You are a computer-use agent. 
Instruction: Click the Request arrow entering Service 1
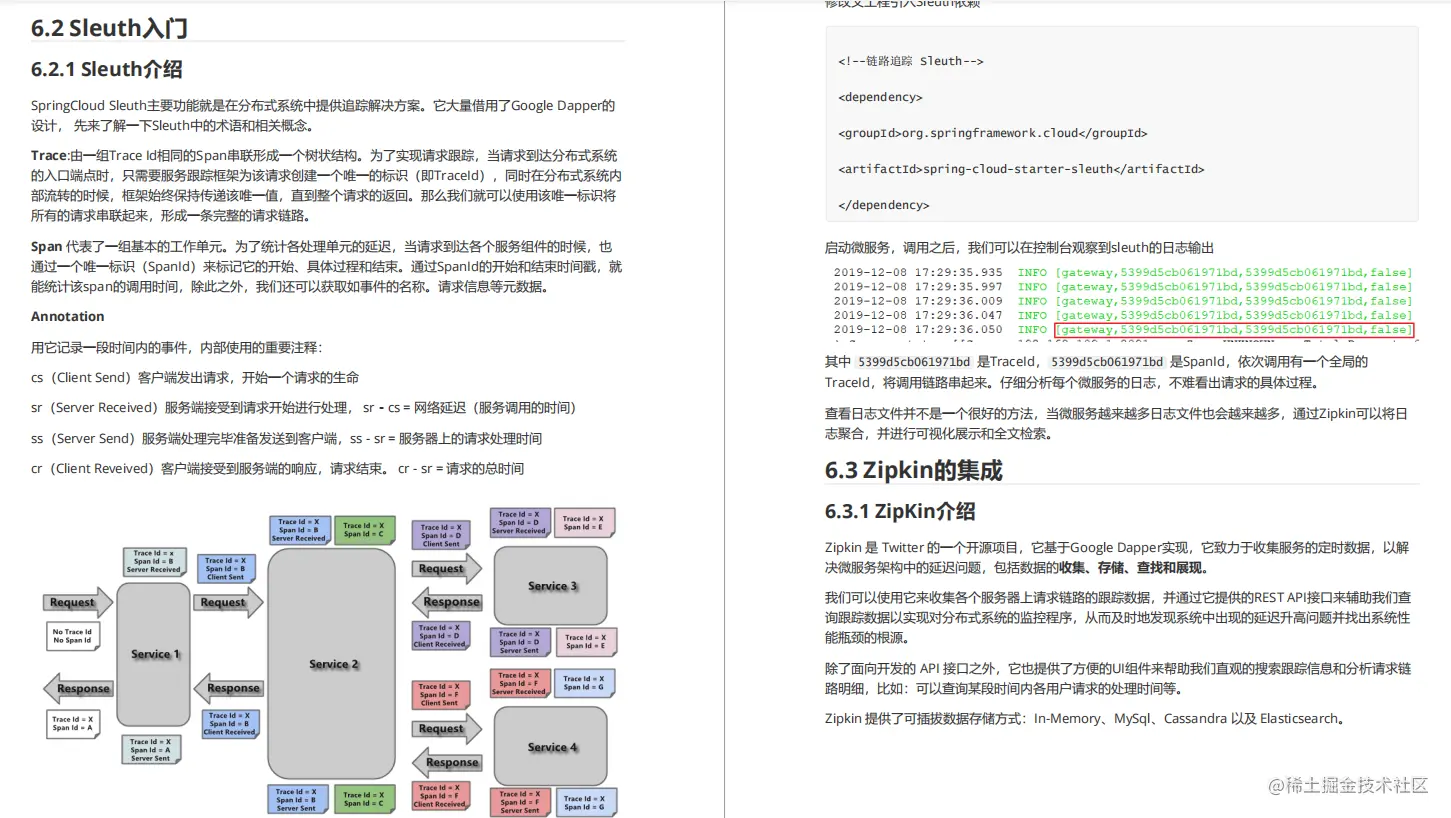pyautogui.click(x=78, y=602)
